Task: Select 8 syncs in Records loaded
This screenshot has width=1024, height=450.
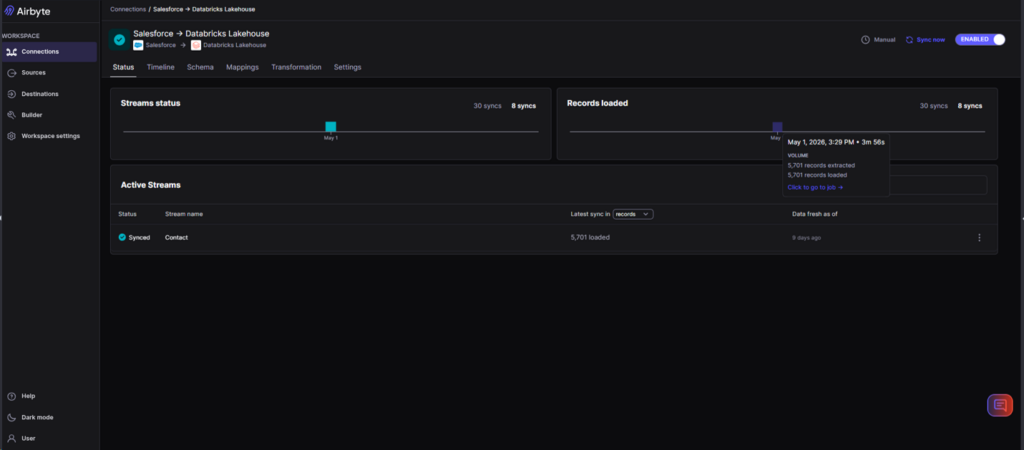Action: tap(970, 106)
